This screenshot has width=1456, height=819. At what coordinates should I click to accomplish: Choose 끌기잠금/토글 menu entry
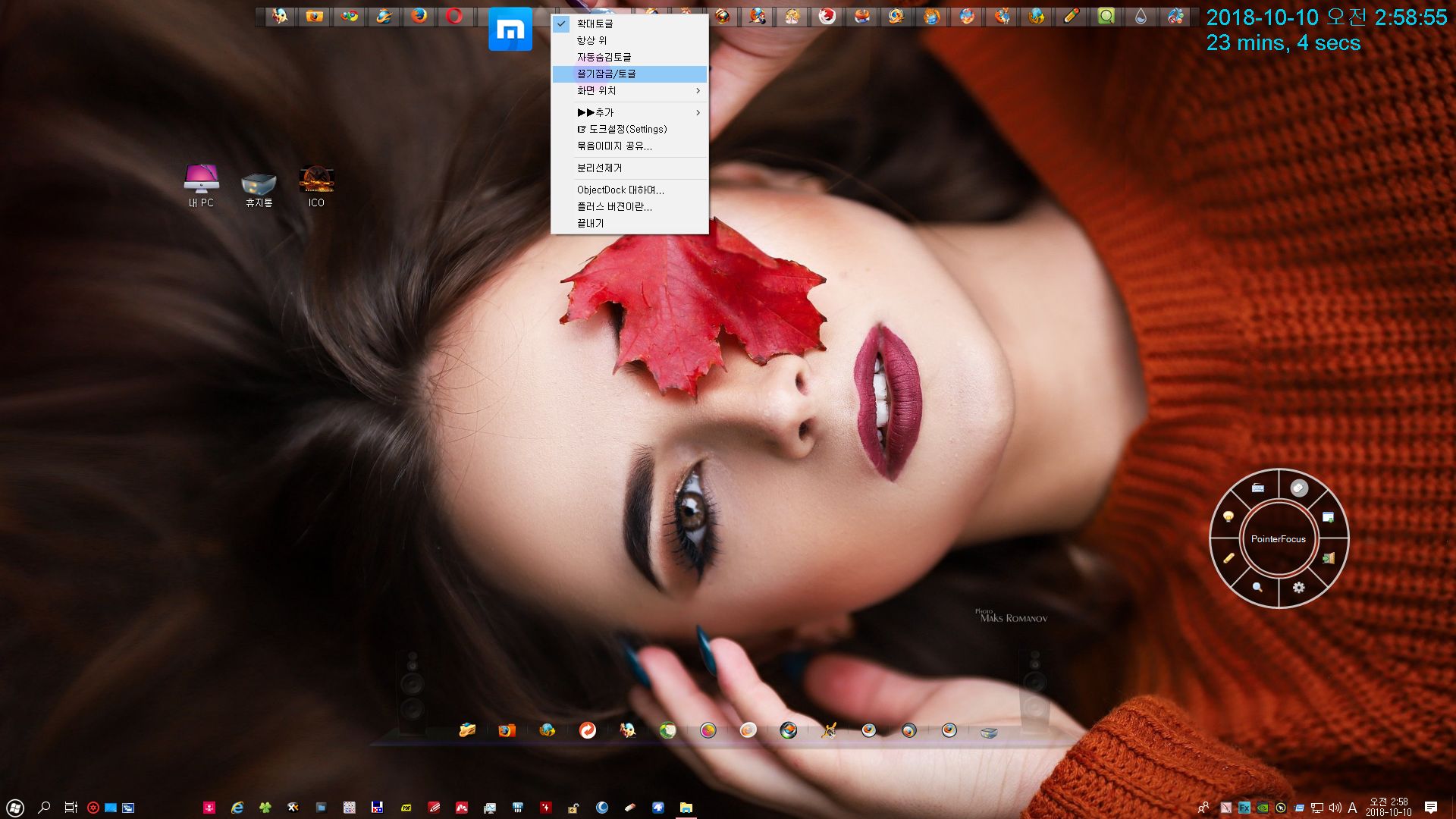[x=629, y=74]
